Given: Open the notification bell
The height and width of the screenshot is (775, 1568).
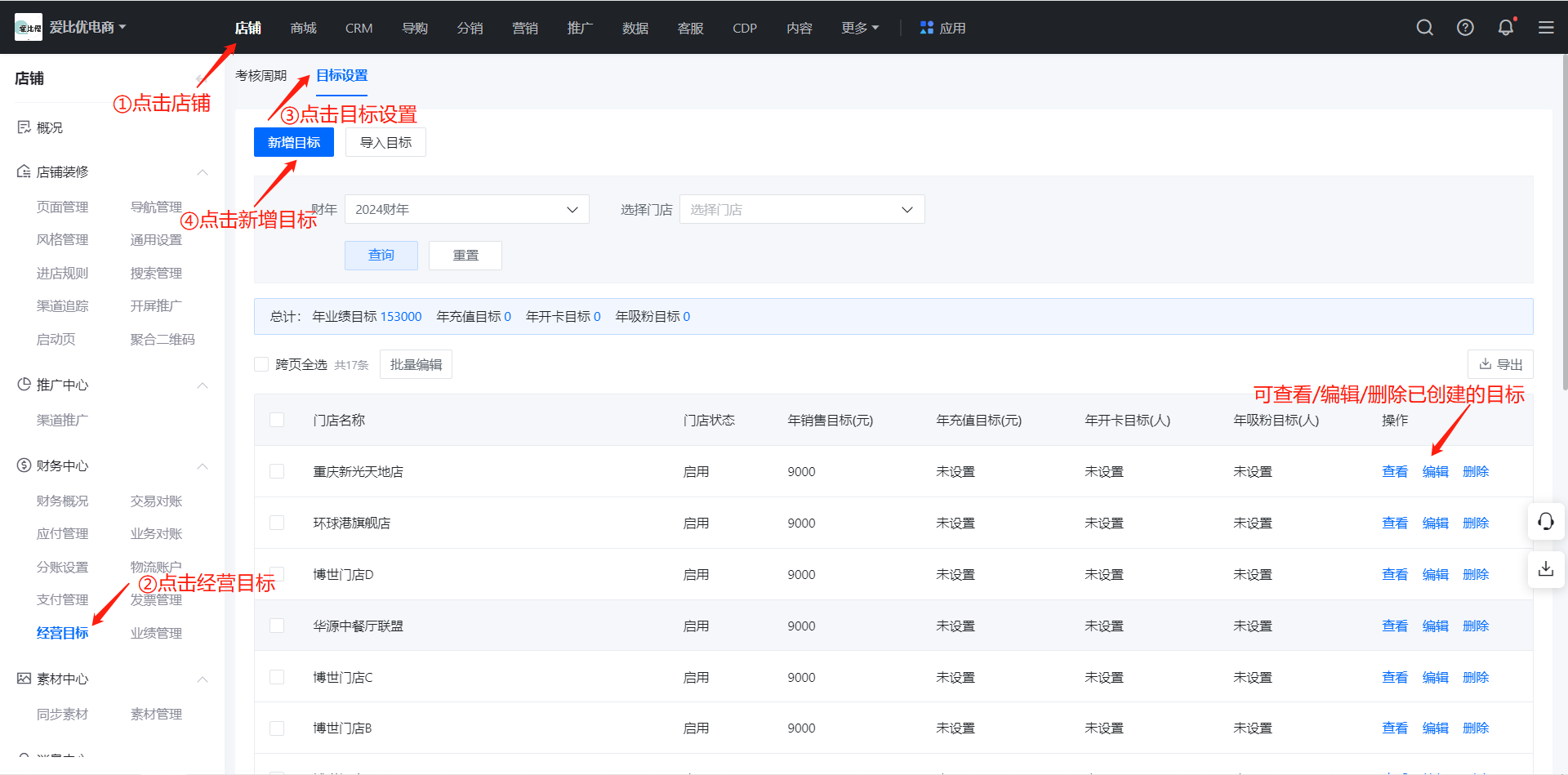Looking at the screenshot, I should 1506,28.
